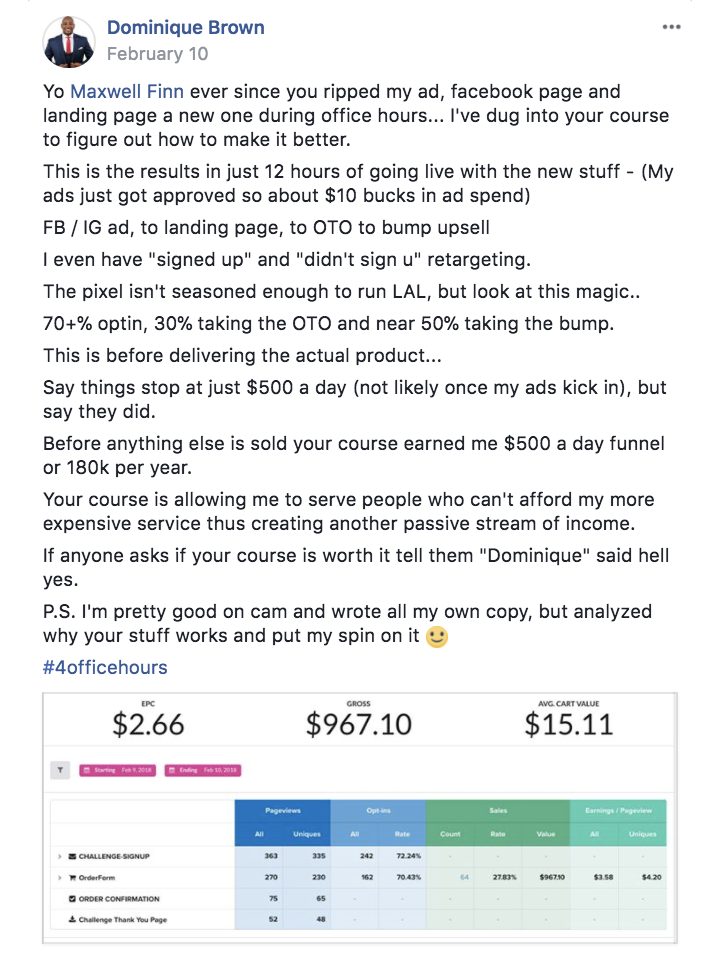Click Dominique Brown's profile picture
720x958 pixels.
click(x=68, y=41)
